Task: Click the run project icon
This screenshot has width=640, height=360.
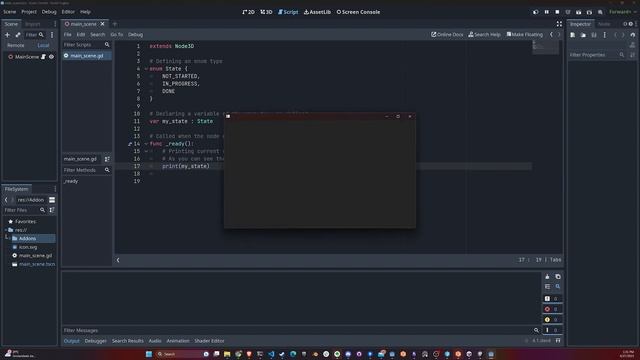Action: click(536, 12)
